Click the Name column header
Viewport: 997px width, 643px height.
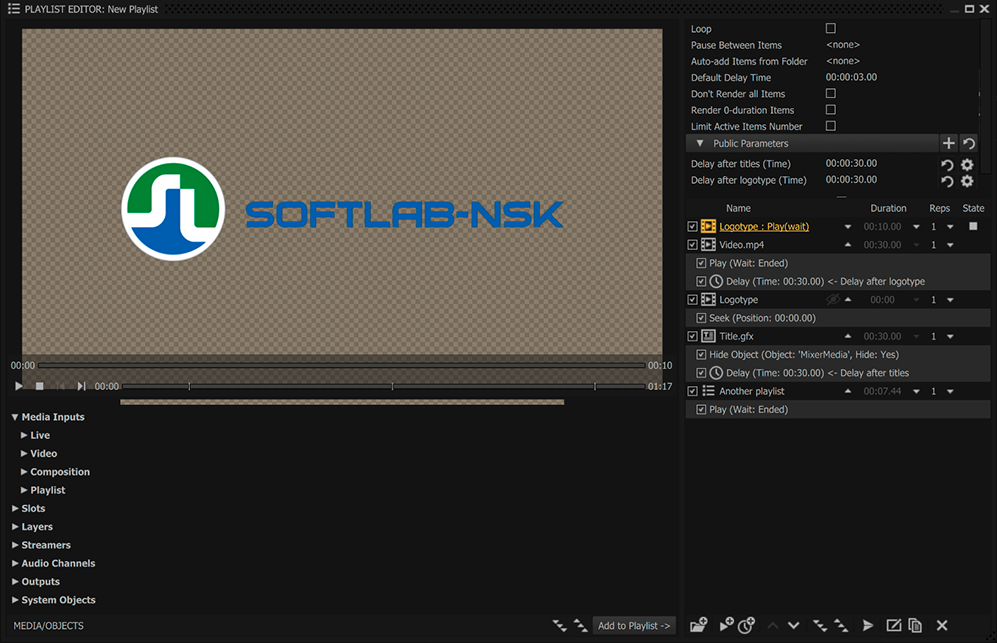pos(738,208)
